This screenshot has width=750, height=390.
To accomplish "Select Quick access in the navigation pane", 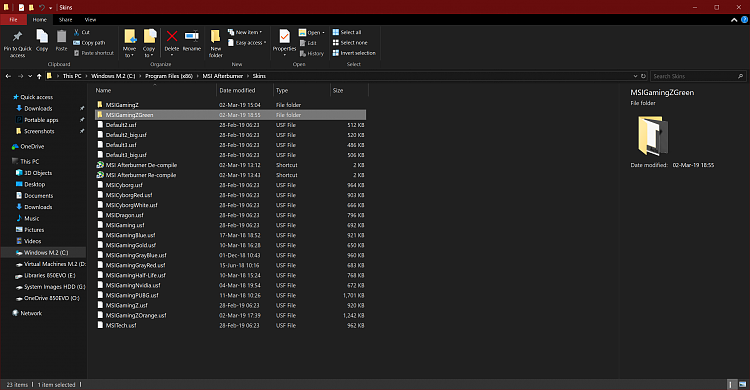I will click(37, 97).
